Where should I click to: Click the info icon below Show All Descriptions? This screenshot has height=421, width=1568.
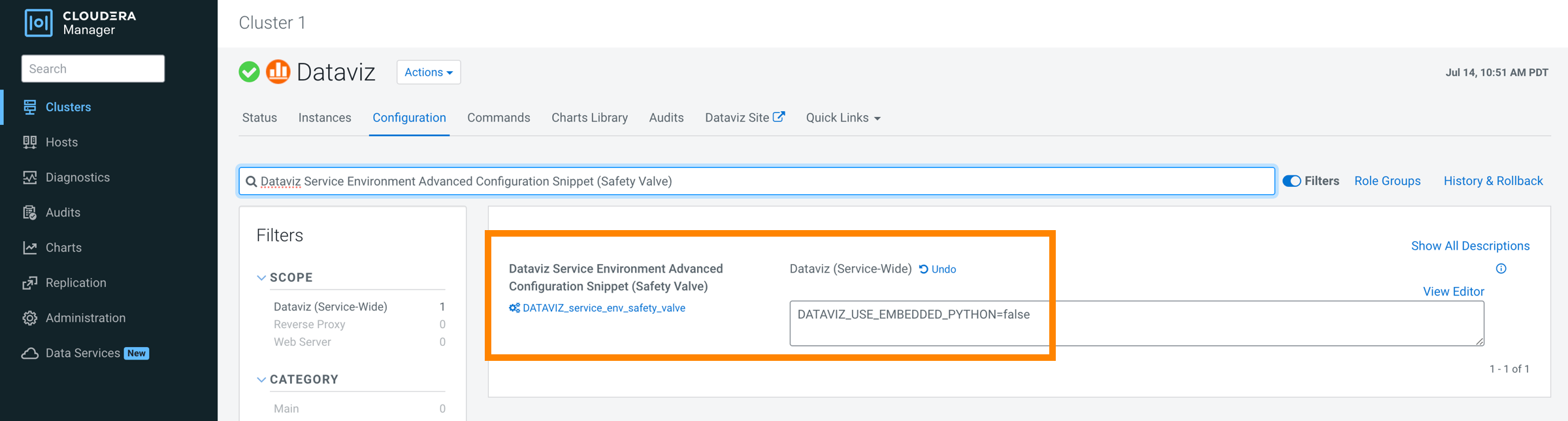[x=1501, y=269]
